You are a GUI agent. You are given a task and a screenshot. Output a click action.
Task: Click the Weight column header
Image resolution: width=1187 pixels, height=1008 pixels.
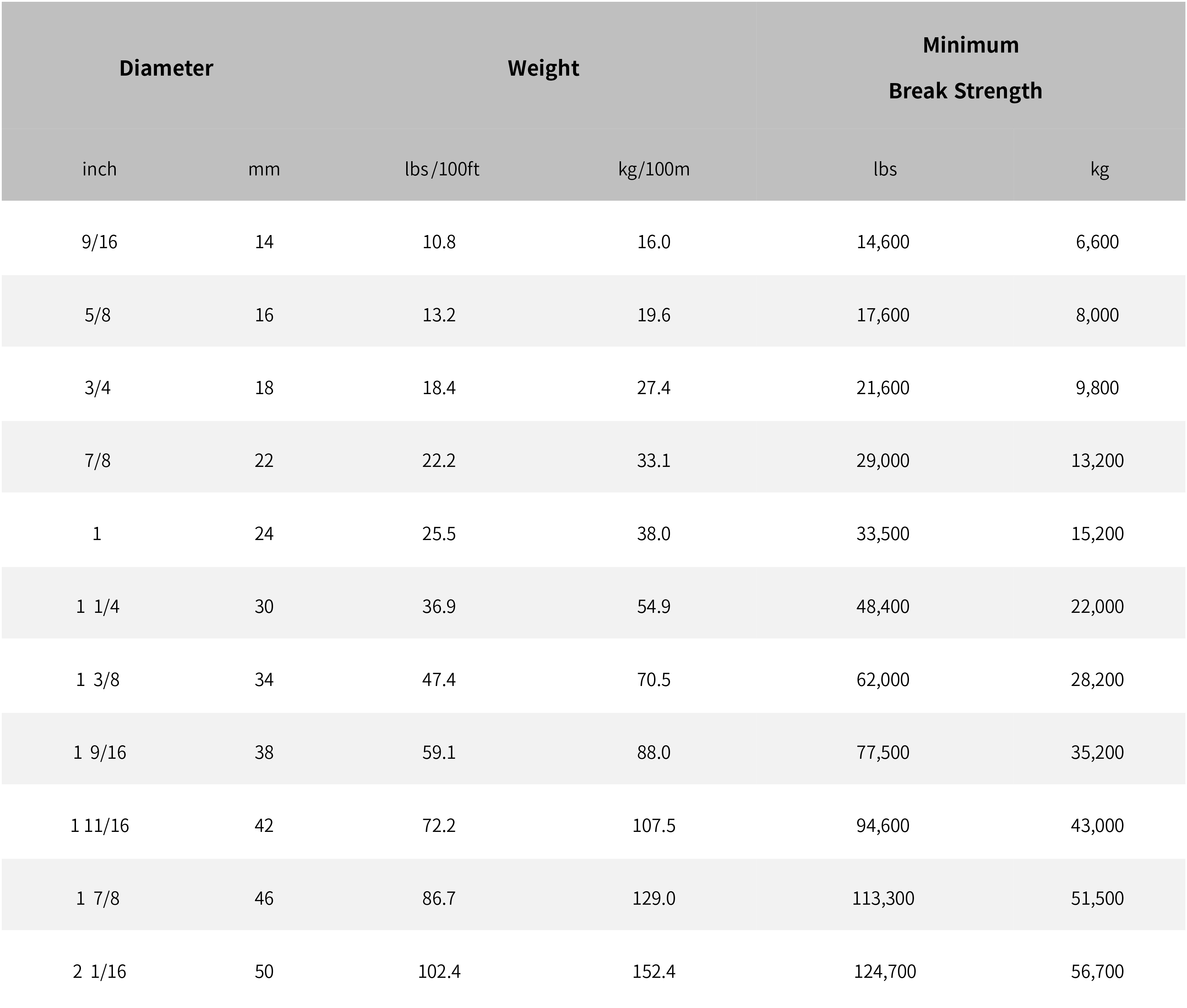543,68
